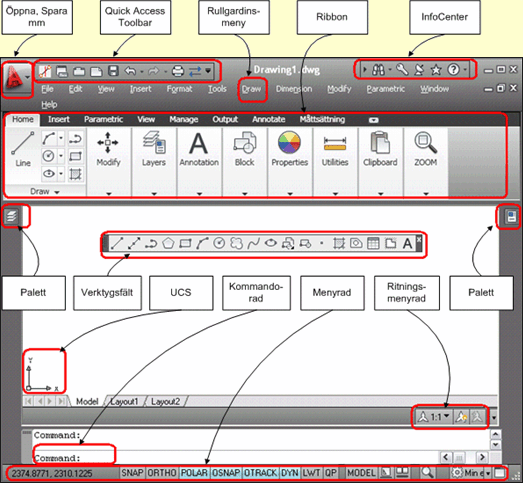Image resolution: width=523 pixels, height=483 pixels.
Task: Open the left-side layers palette icon
Action: click(11, 216)
